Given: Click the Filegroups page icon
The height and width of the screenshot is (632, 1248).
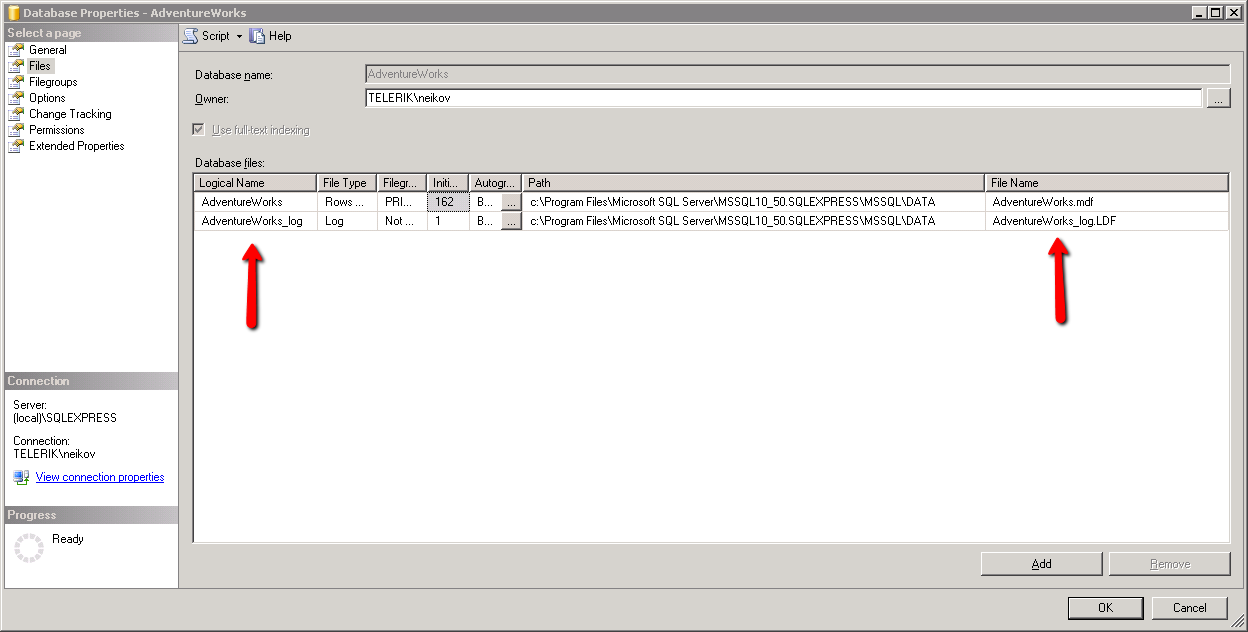Looking at the screenshot, I should click(x=16, y=82).
